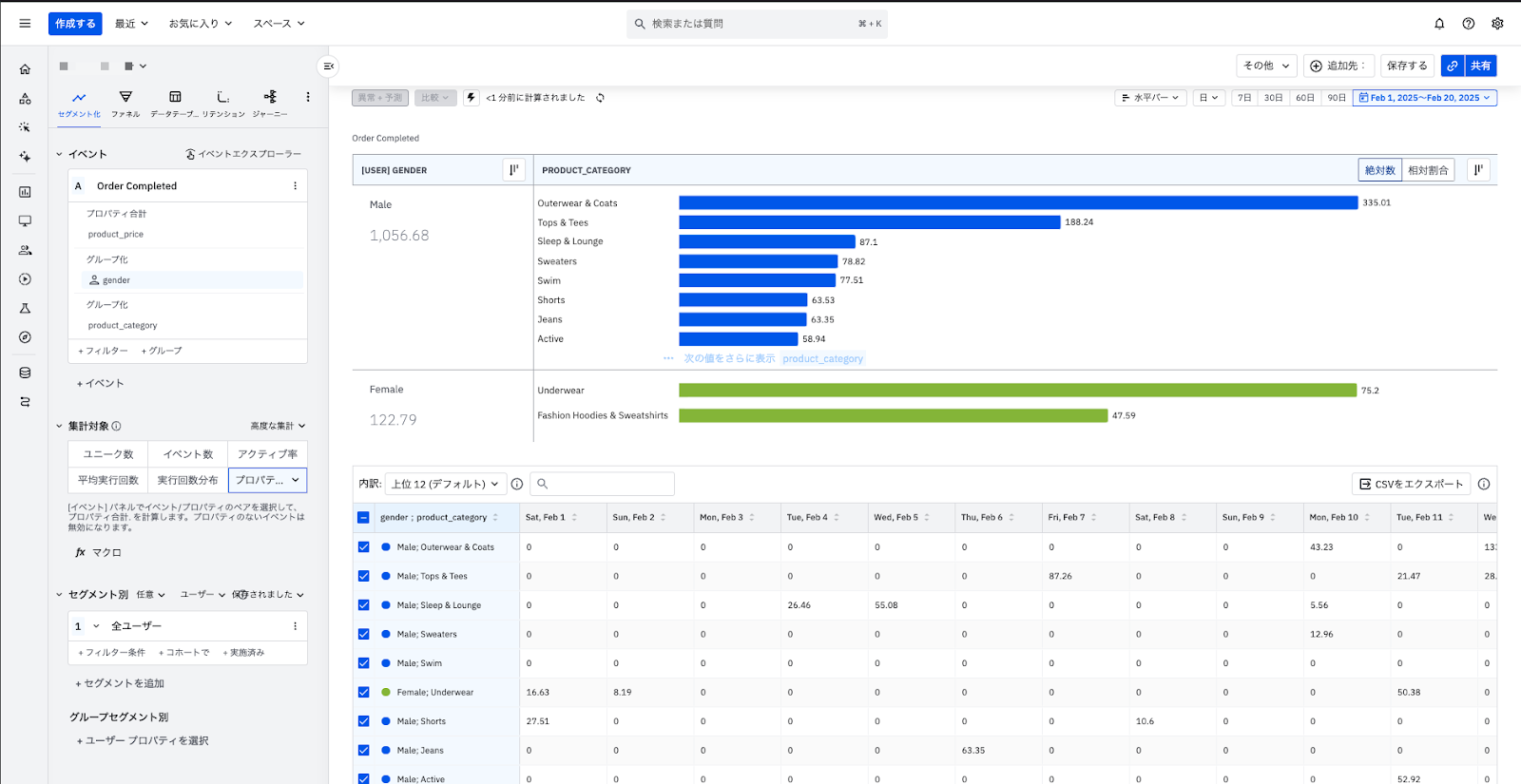Uncheck the Male; Outerwear & Coats row

click(x=363, y=547)
